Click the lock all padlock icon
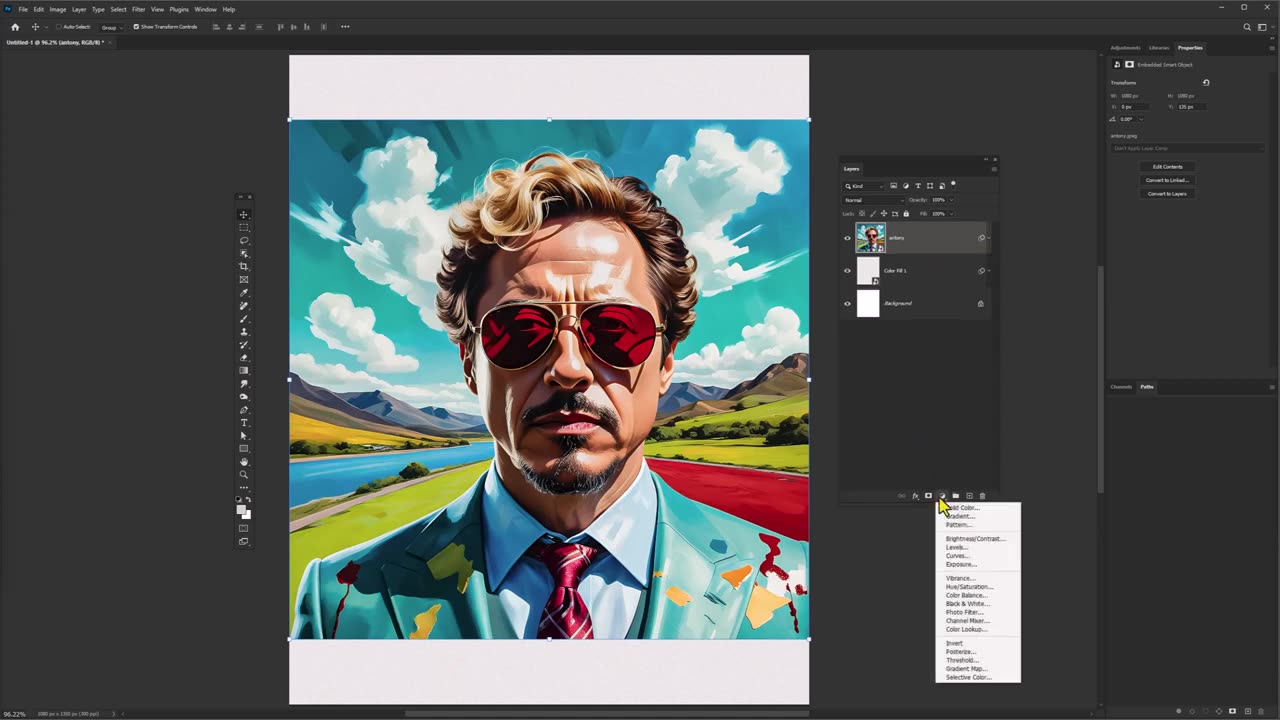The image size is (1280, 720). pos(906,214)
